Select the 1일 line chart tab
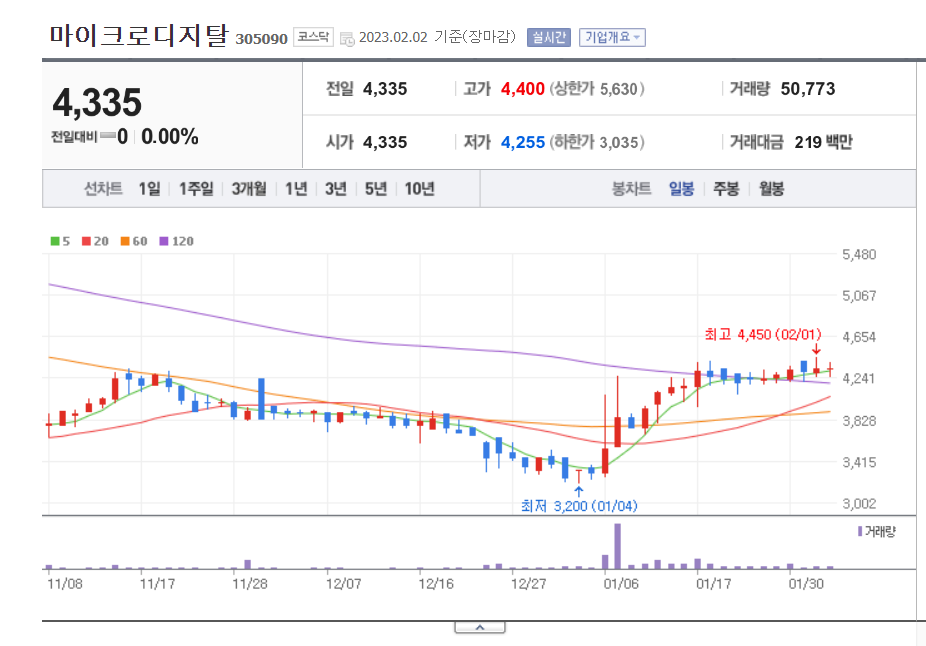The width and height of the screenshot is (926, 646). click(x=149, y=189)
